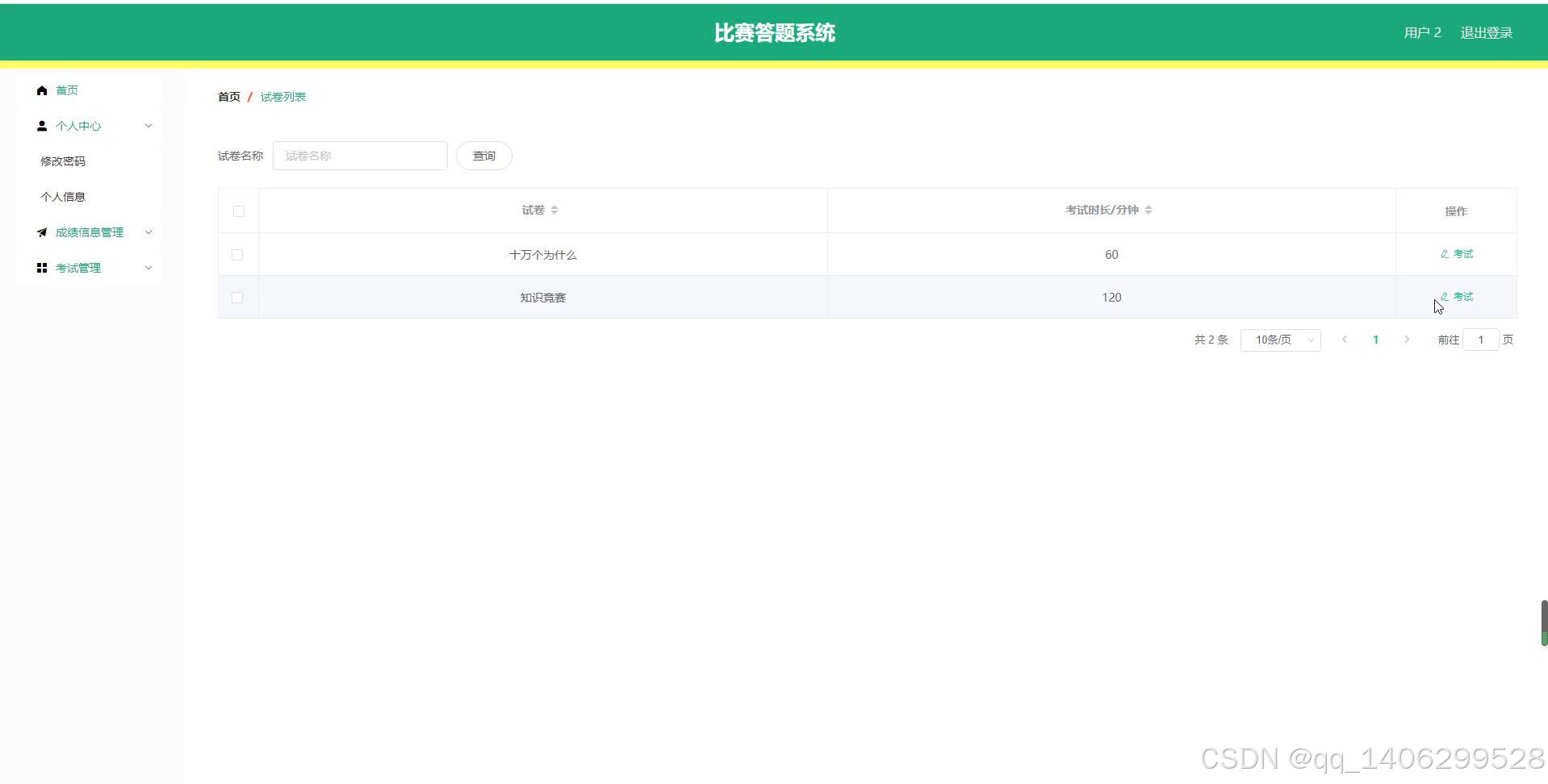This screenshot has width=1548, height=784.
Task: Click the 试卷名称 search input field
Action: (x=360, y=155)
